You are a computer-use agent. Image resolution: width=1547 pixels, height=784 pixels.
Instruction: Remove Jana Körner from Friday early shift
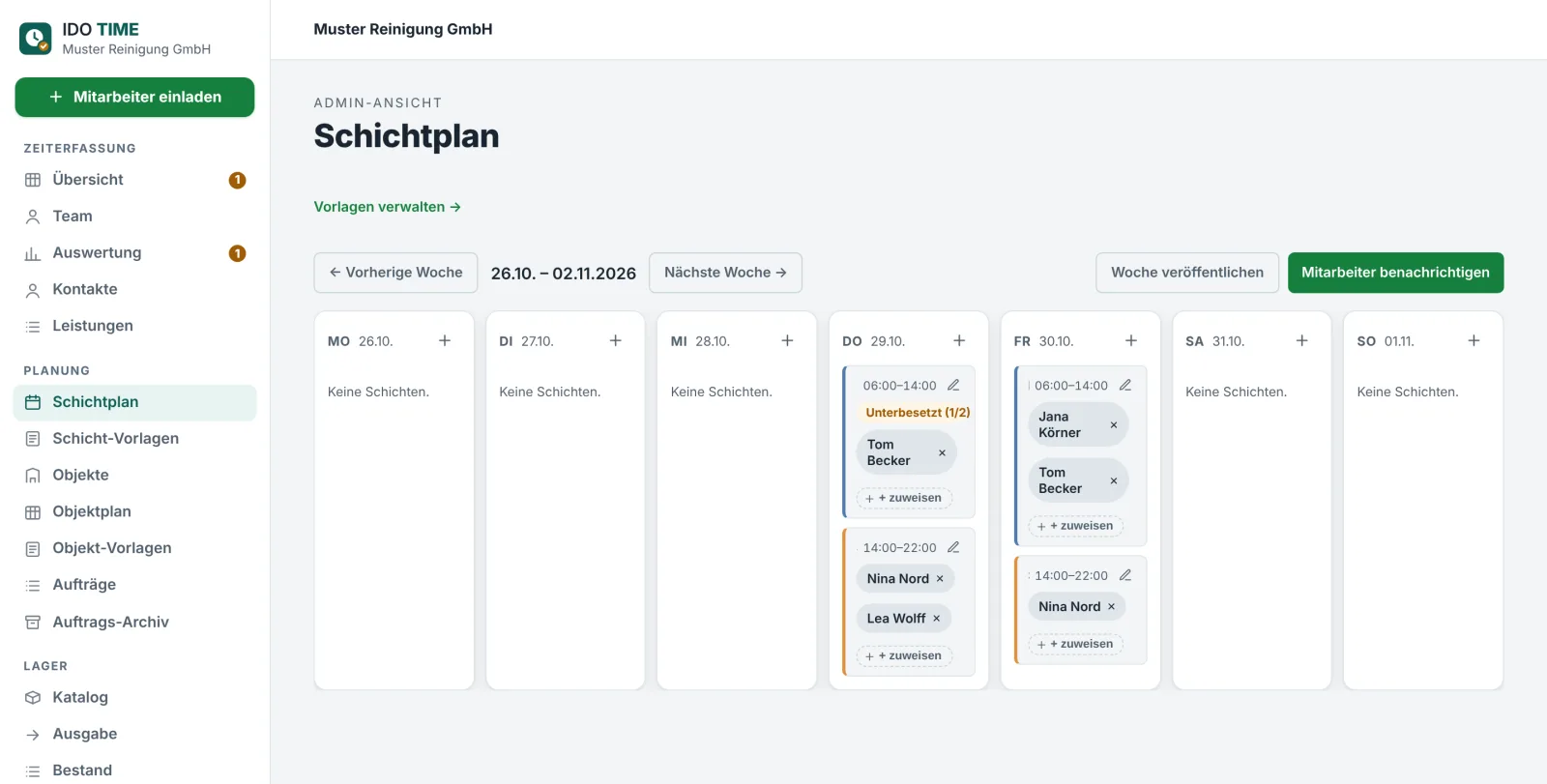(x=1114, y=425)
